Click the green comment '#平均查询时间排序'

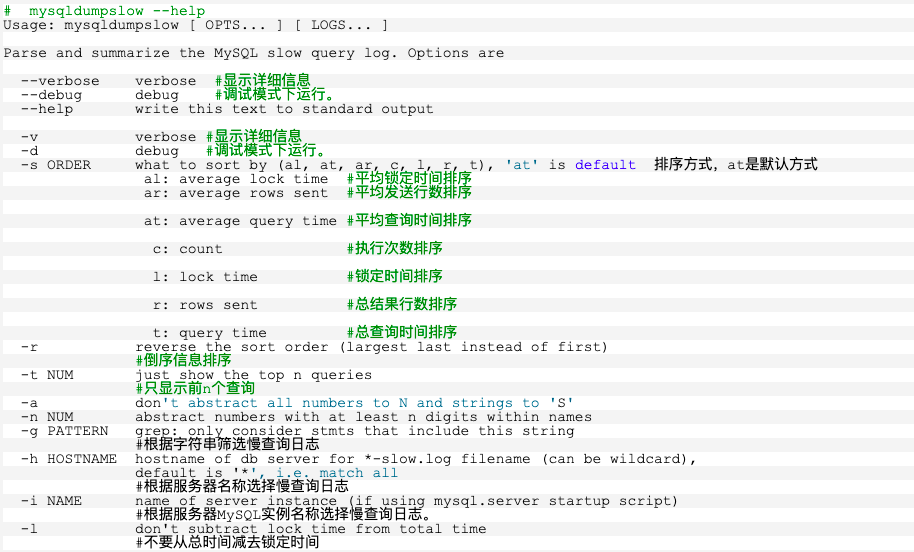(x=409, y=220)
